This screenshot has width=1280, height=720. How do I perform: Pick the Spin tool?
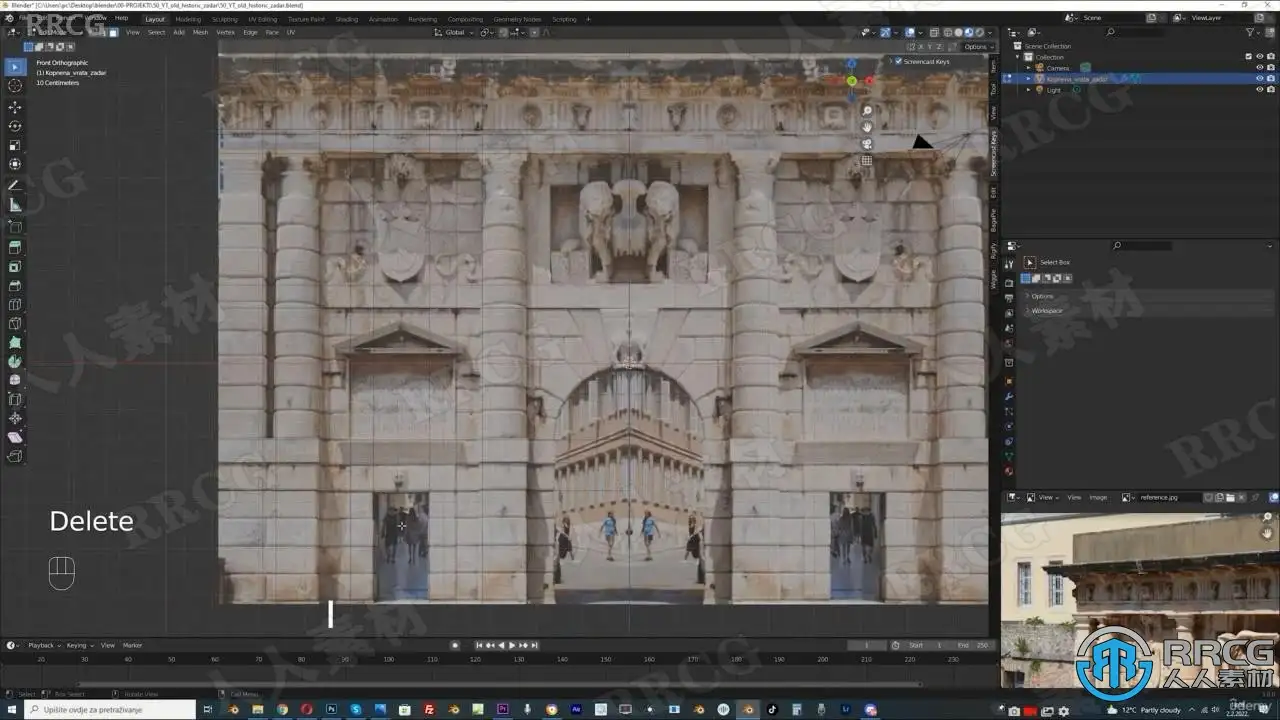click(15, 362)
